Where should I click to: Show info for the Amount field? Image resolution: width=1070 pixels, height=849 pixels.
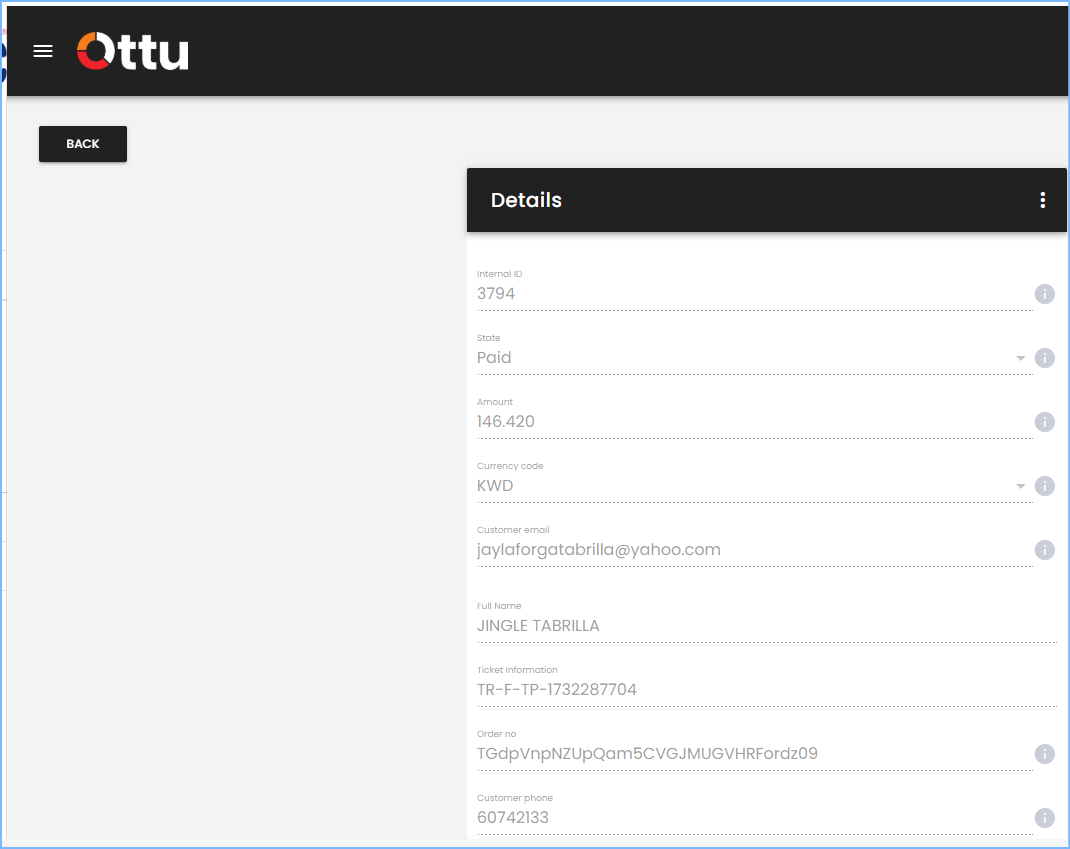point(1044,422)
